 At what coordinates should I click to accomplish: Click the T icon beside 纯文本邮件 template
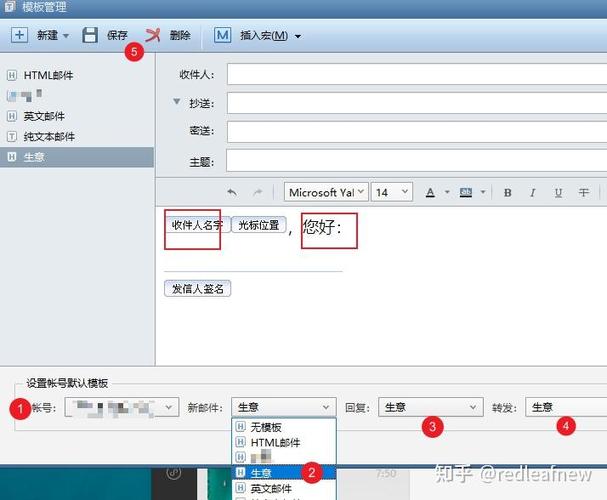pos(12,137)
